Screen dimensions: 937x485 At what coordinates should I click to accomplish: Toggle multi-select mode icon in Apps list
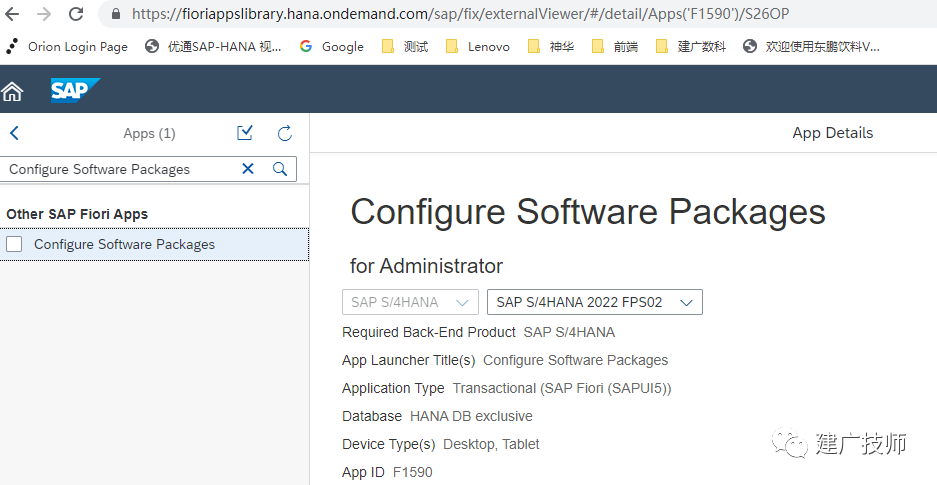[245, 133]
